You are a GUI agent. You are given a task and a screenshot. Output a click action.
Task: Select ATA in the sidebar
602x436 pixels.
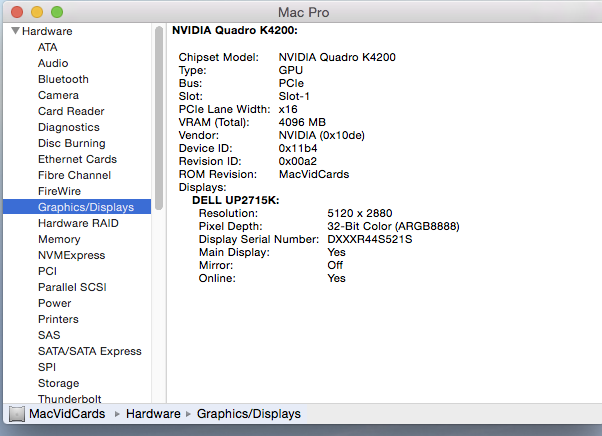pos(48,47)
